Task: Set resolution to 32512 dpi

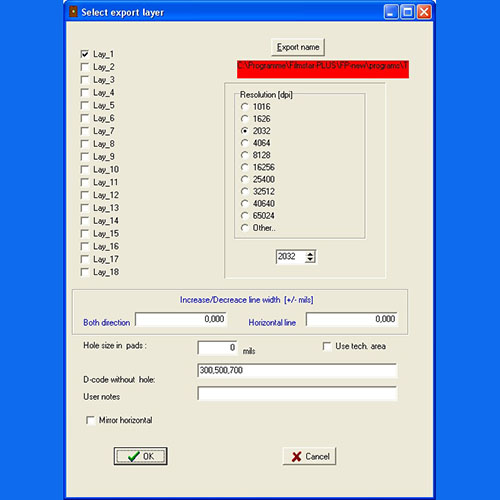Action: coord(245,191)
